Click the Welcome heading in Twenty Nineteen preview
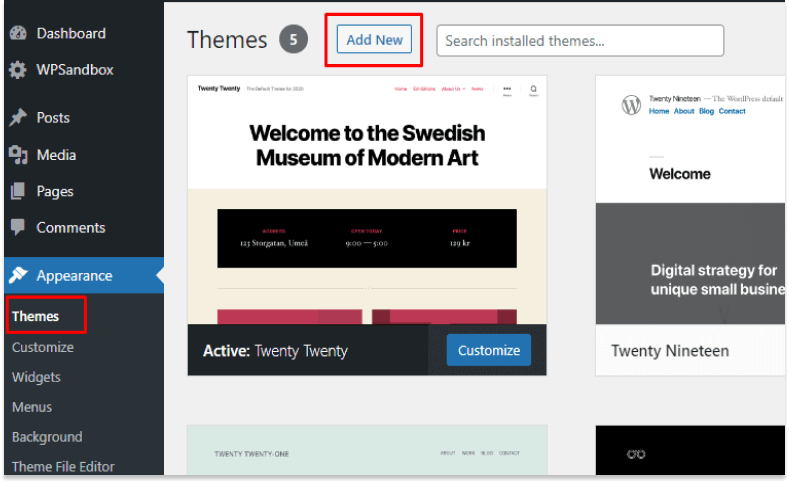Viewport: 789px width, 483px height. click(x=680, y=174)
